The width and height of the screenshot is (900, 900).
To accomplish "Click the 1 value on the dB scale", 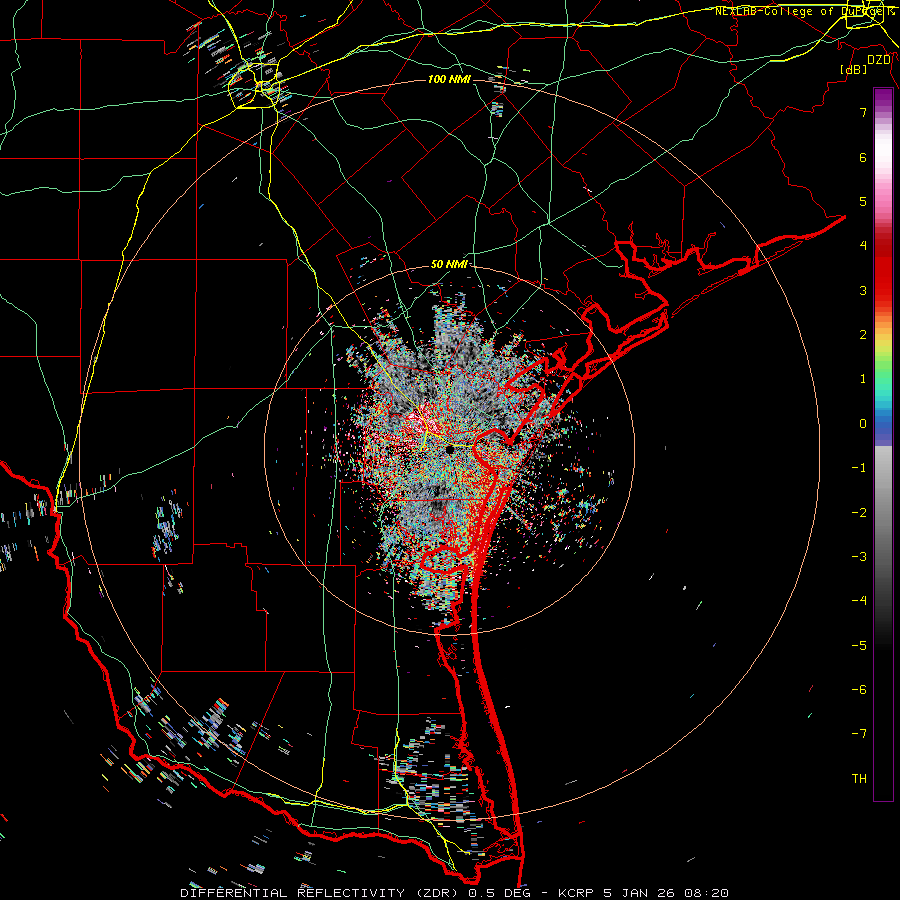I will [x=863, y=379].
